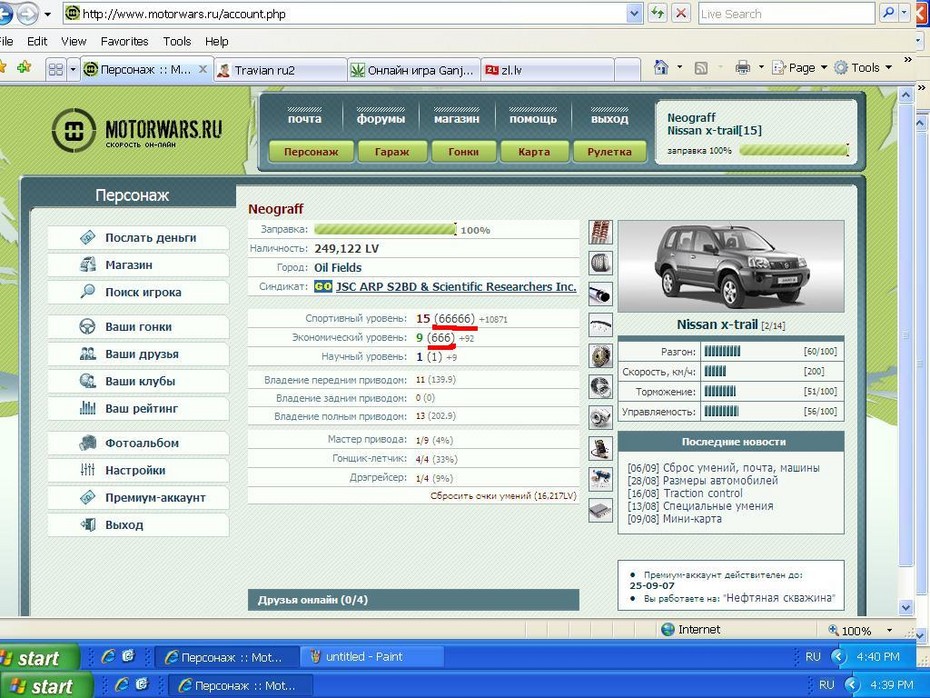Close the Персонаж browser tab

pyautogui.click(x=203, y=69)
